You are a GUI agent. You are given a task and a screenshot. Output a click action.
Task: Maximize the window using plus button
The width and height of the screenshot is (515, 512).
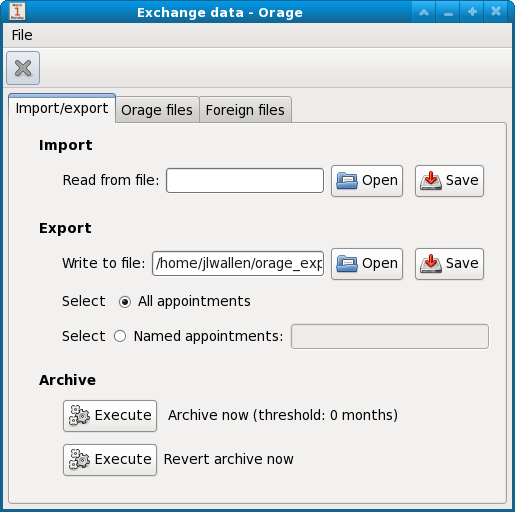point(472,12)
